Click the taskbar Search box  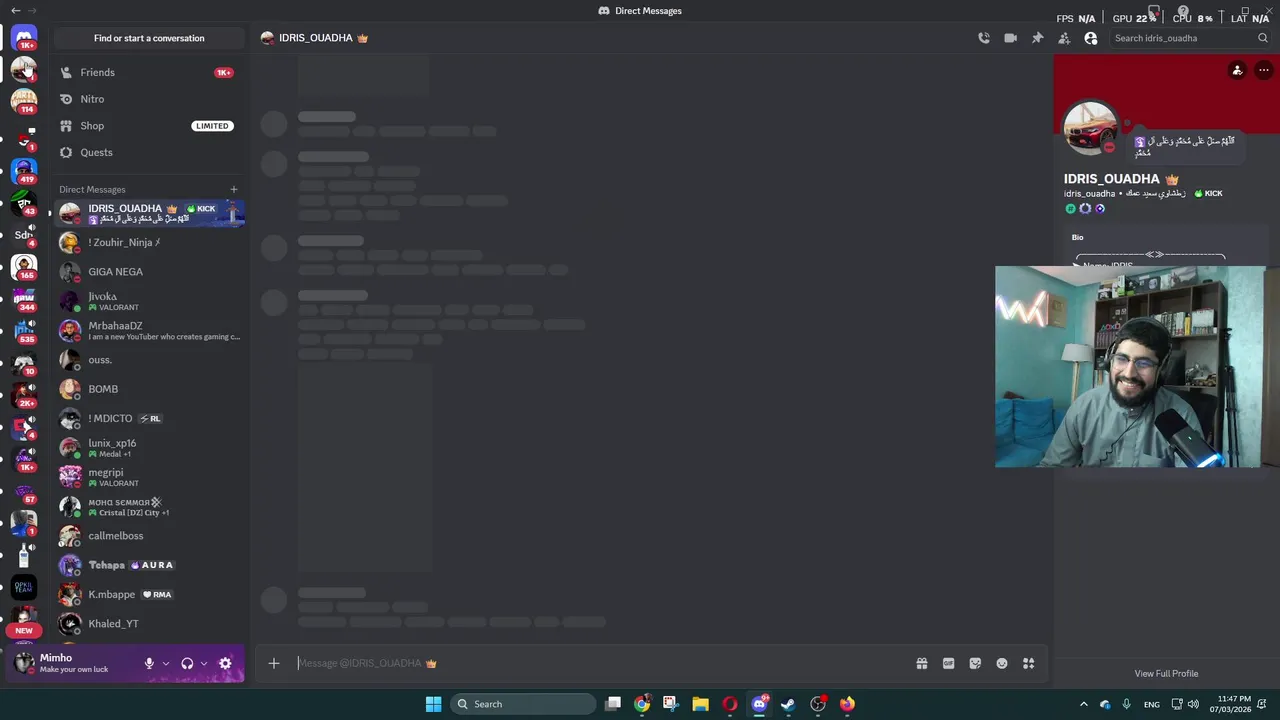pyautogui.click(x=525, y=704)
